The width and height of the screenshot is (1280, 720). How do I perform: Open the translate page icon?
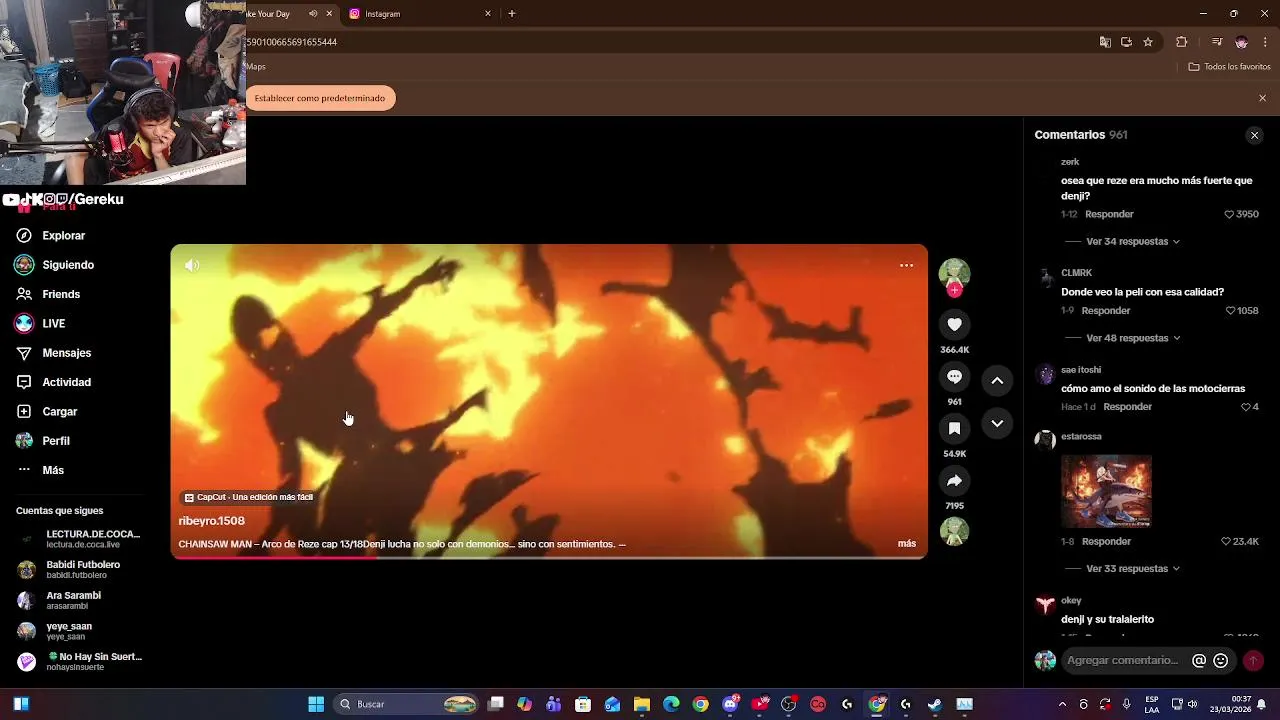(x=1105, y=42)
